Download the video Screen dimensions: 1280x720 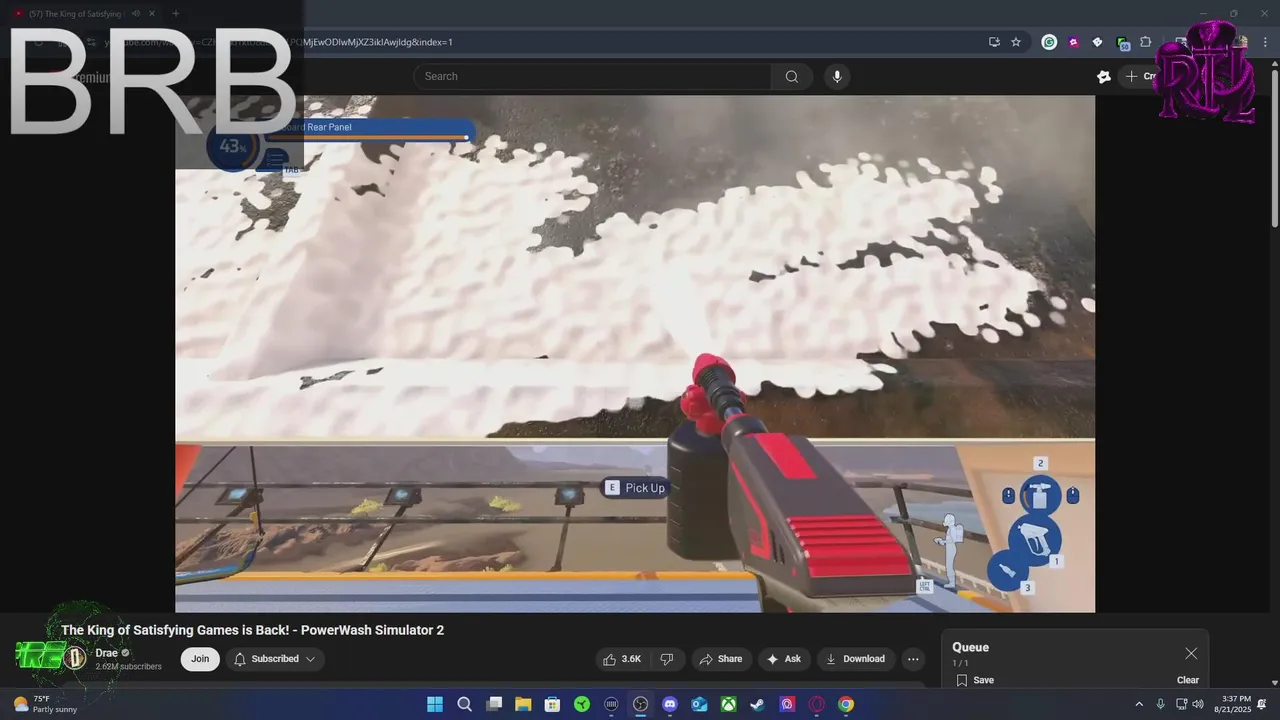[x=855, y=659]
